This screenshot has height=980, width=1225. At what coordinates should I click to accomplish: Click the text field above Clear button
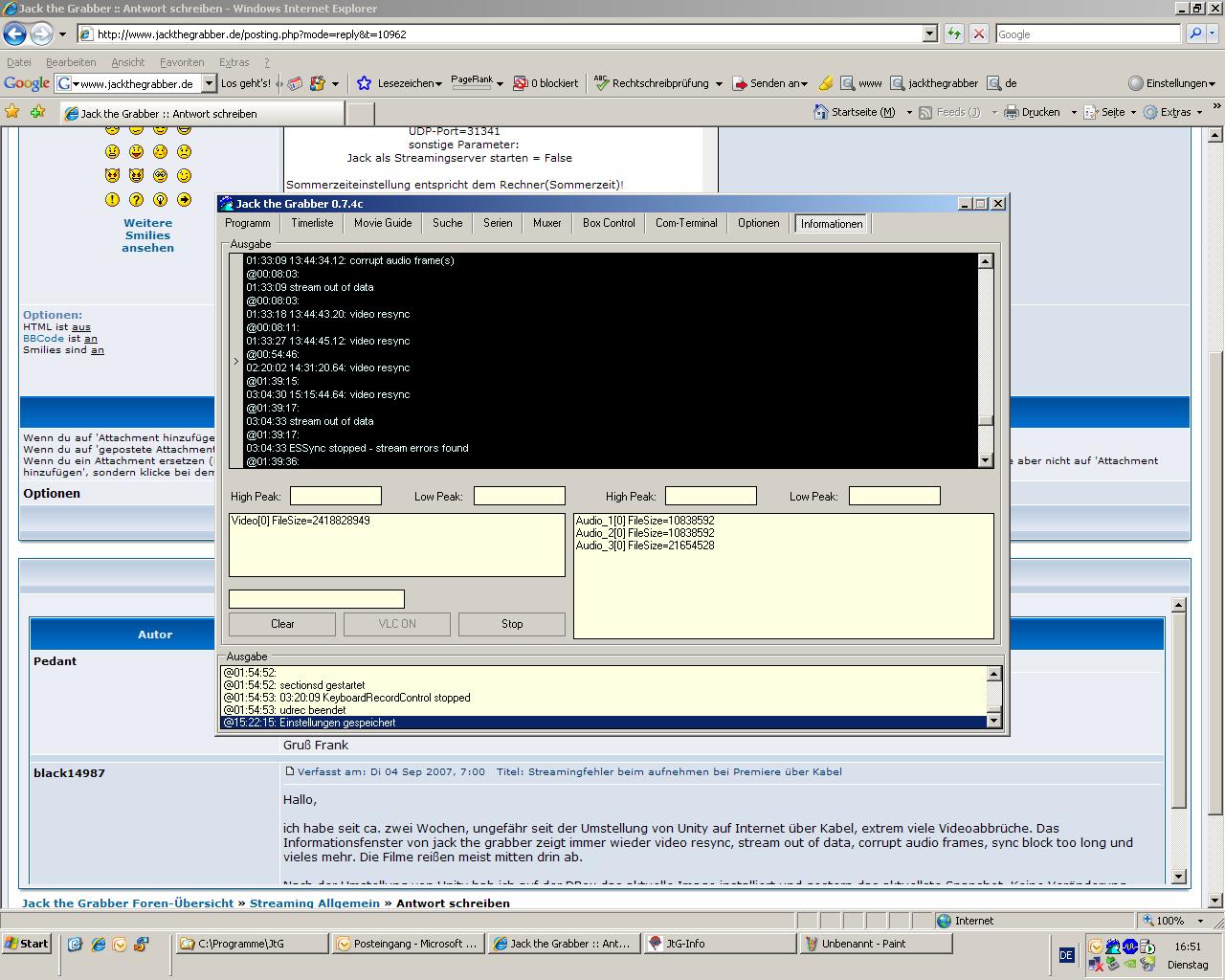pyautogui.click(x=316, y=599)
